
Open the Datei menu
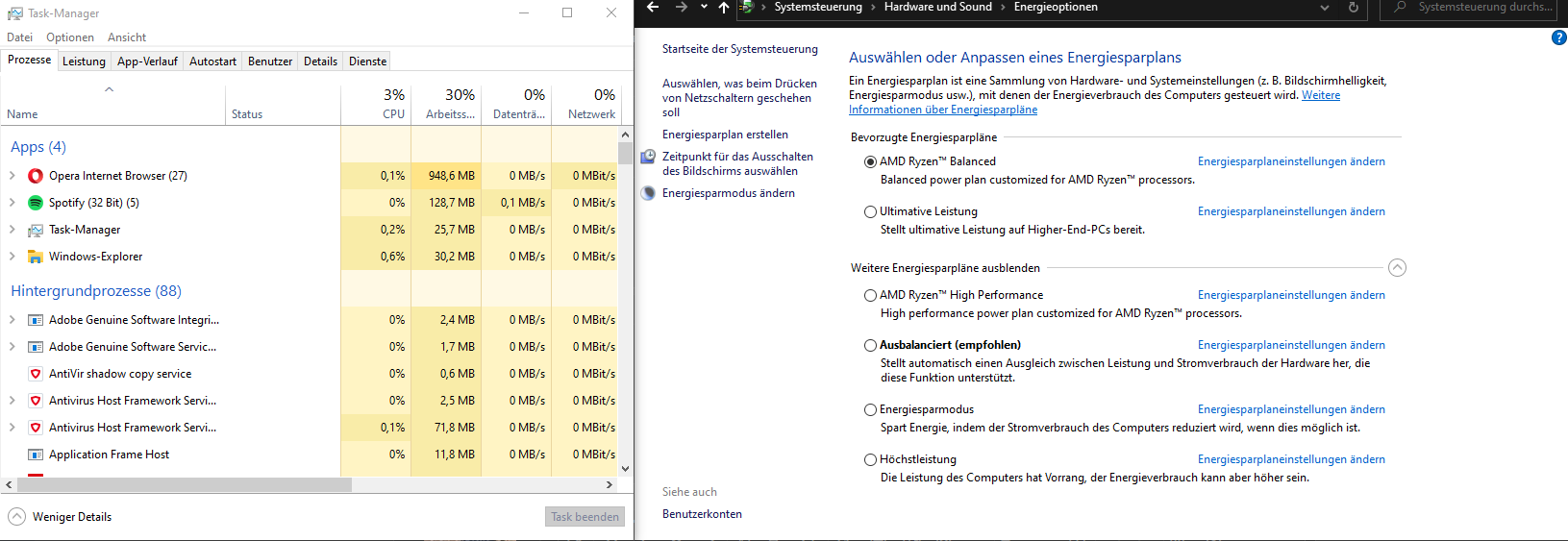(x=19, y=37)
